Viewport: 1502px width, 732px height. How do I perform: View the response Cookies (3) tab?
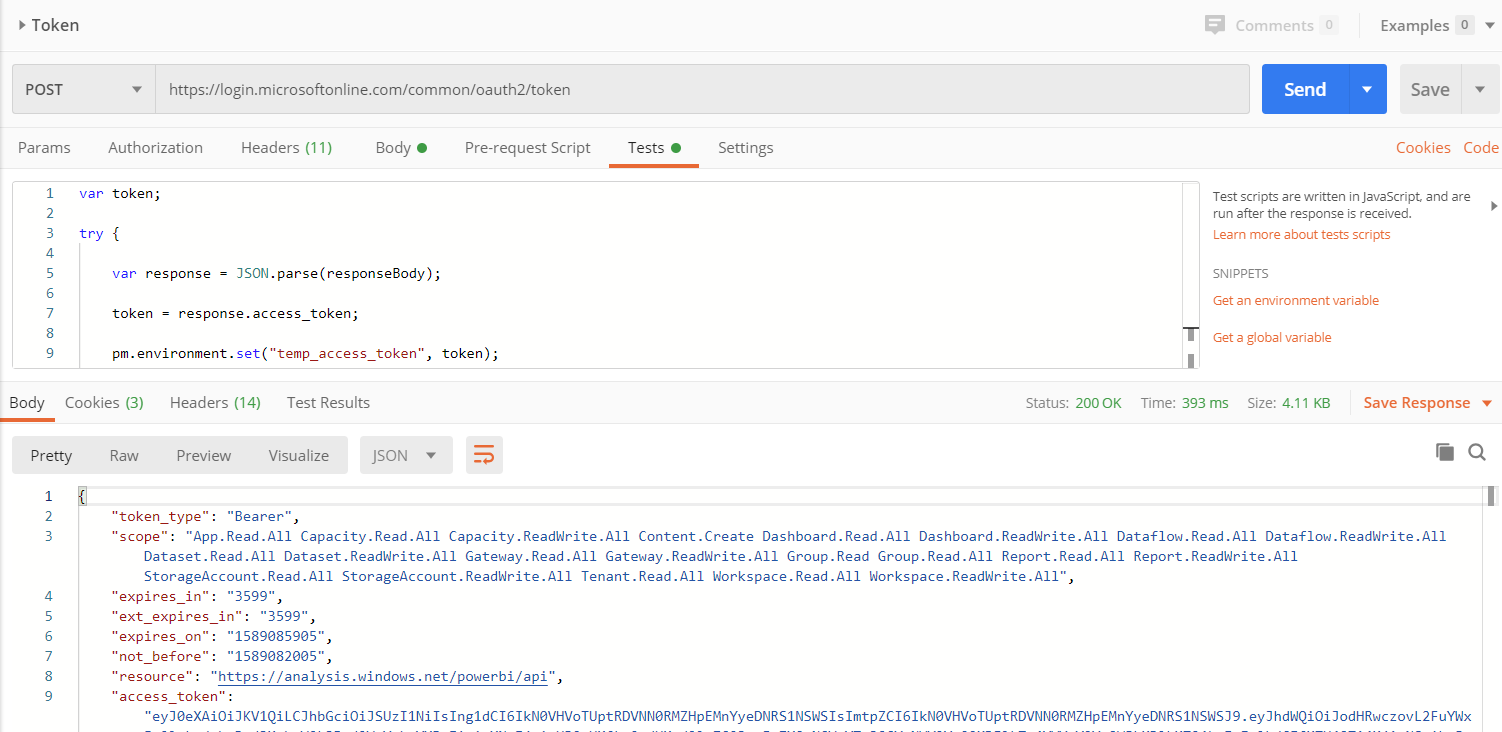[x=103, y=402]
